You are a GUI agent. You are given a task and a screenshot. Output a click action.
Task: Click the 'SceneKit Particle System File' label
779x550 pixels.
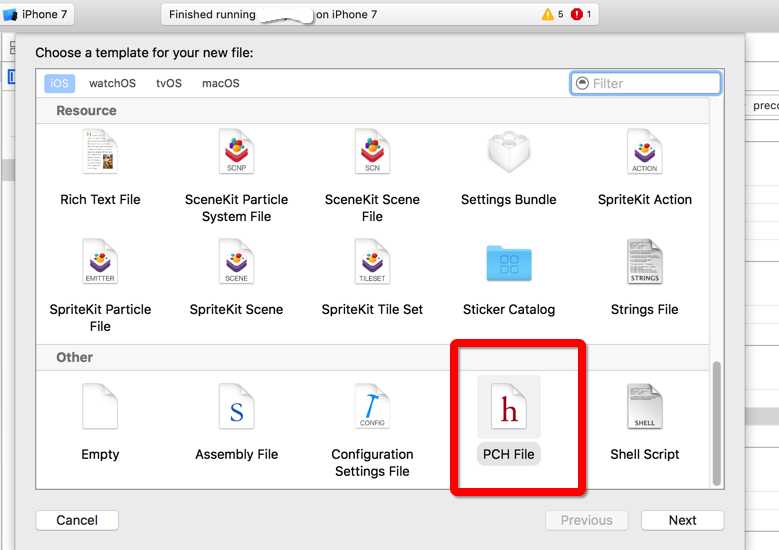pos(236,208)
